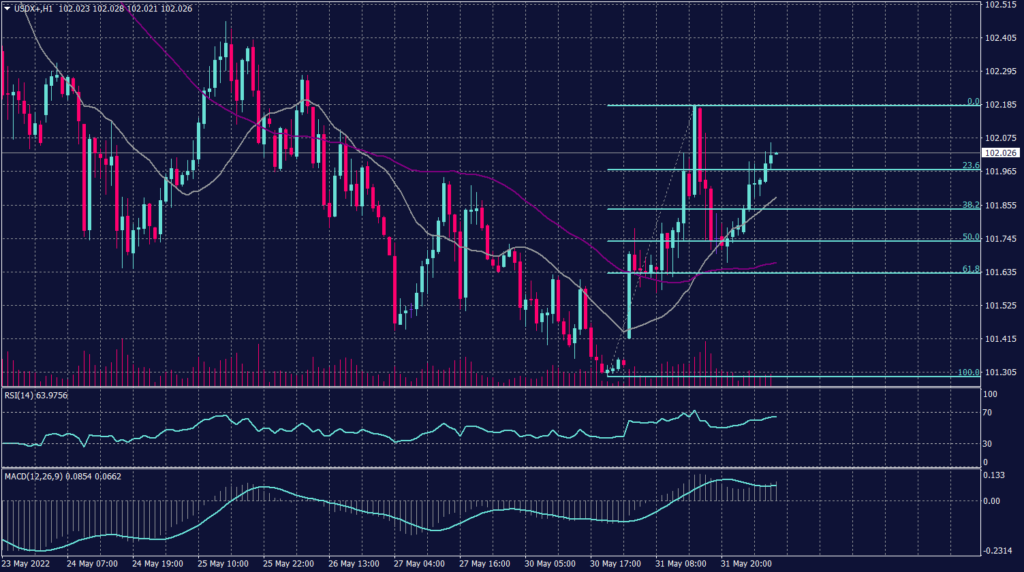This screenshot has height=572, width=1024.
Task: Click the MACD -0.2314 scale label
Action: click(997, 551)
